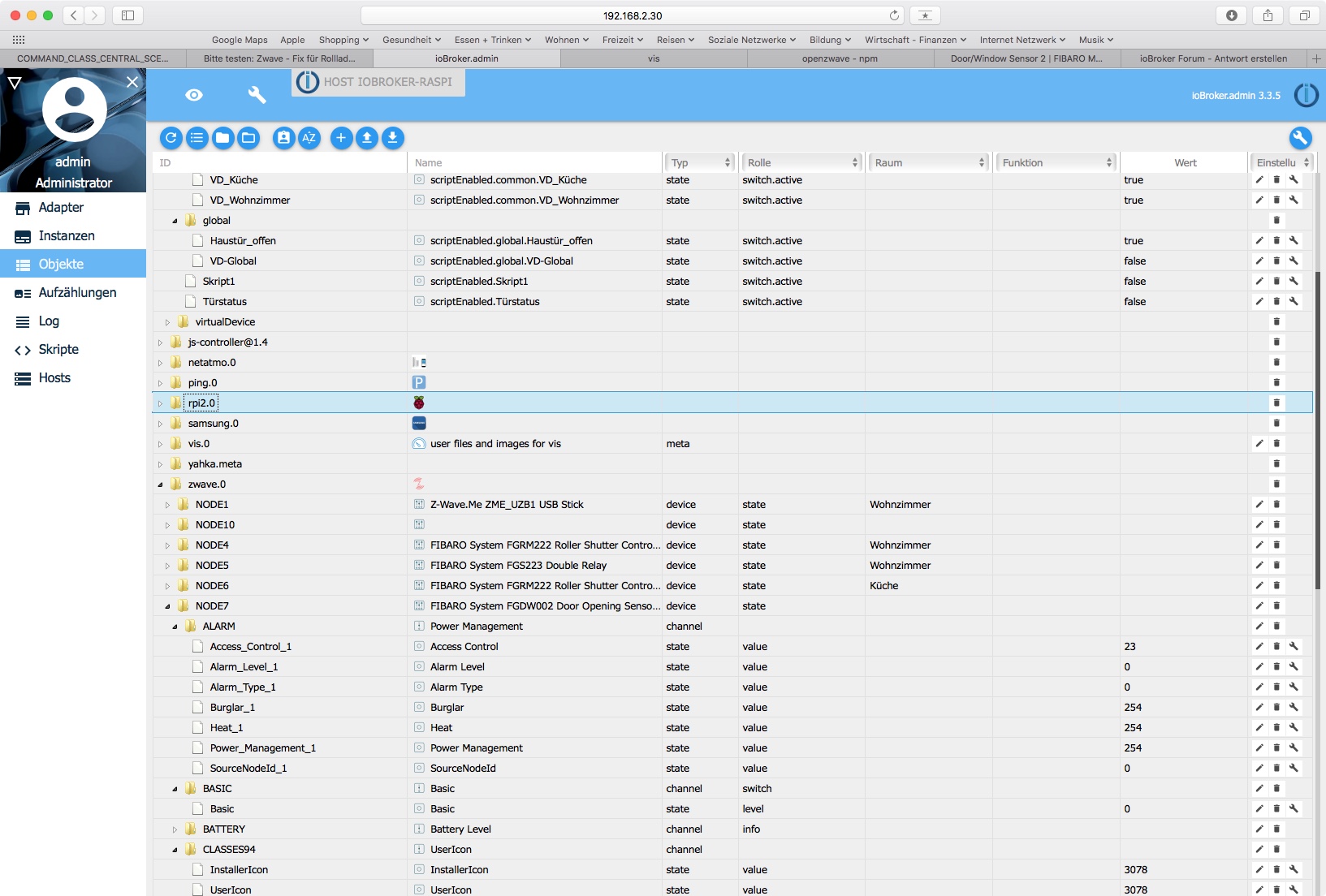Open the Raum filter dropdown

click(929, 162)
